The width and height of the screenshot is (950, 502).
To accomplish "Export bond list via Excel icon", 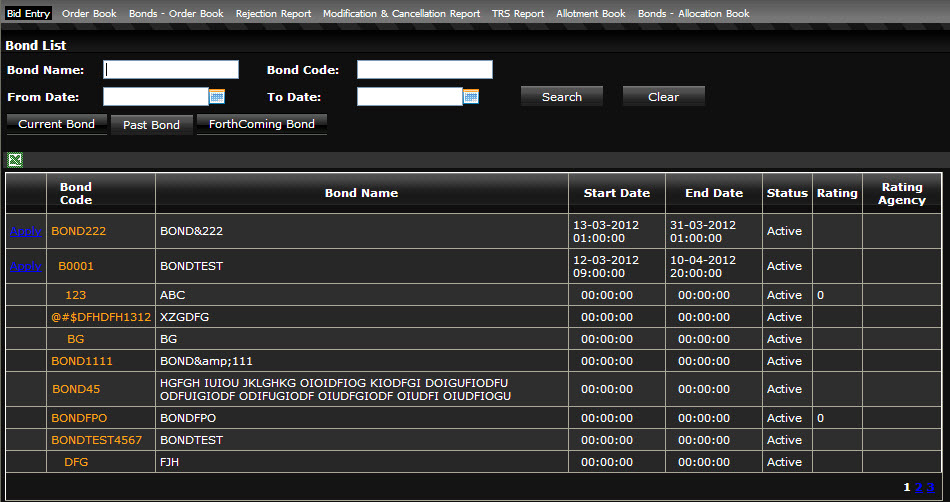I will 15,160.
